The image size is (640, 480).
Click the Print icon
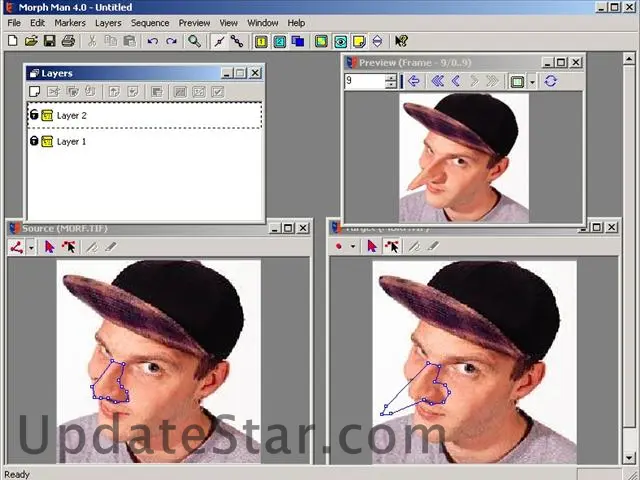(68, 41)
